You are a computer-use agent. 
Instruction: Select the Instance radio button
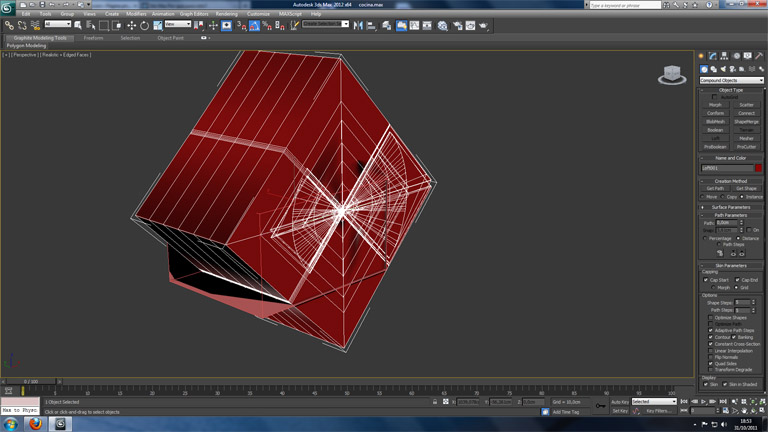pyautogui.click(x=743, y=197)
